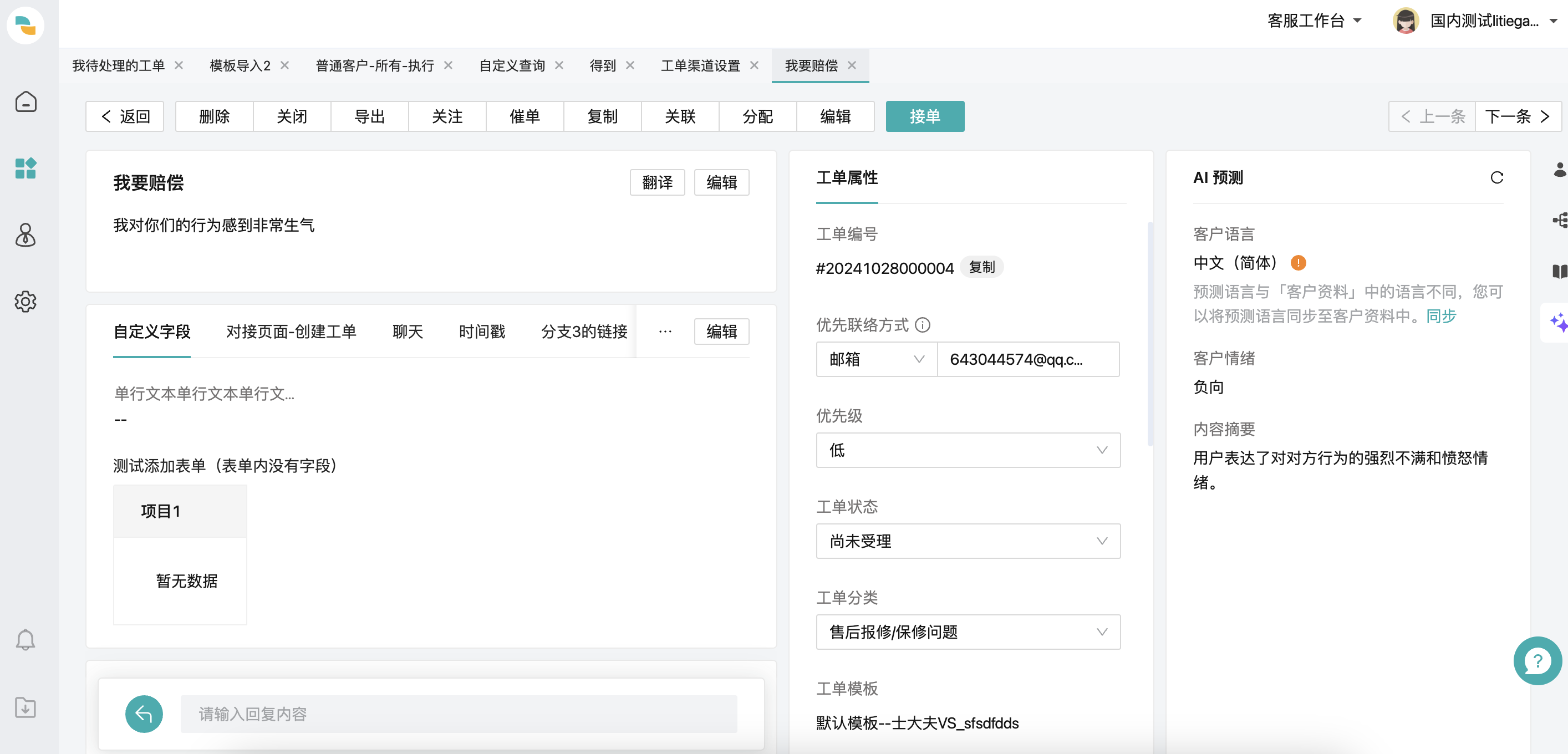Image resolution: width=1568 pixels, height=754 pixels.
Task: Click the 返回 back button
Action: (125, 116)
